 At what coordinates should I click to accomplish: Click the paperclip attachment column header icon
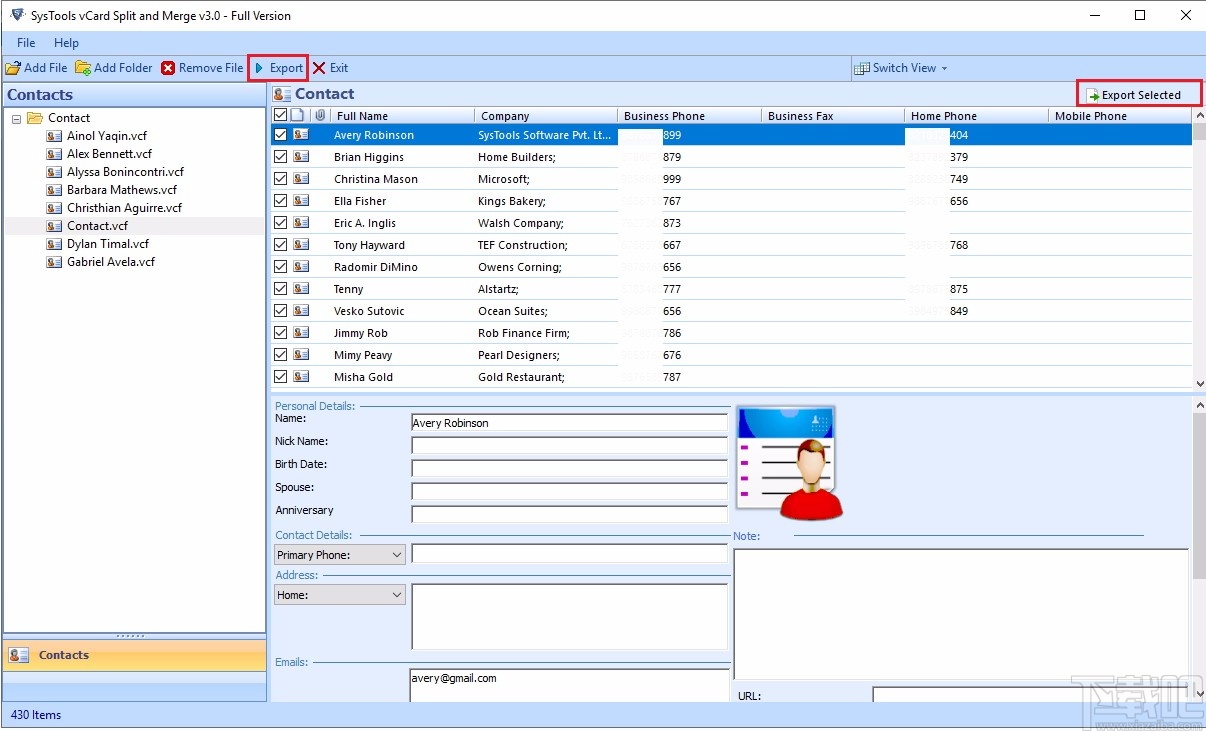click(319, 114)
